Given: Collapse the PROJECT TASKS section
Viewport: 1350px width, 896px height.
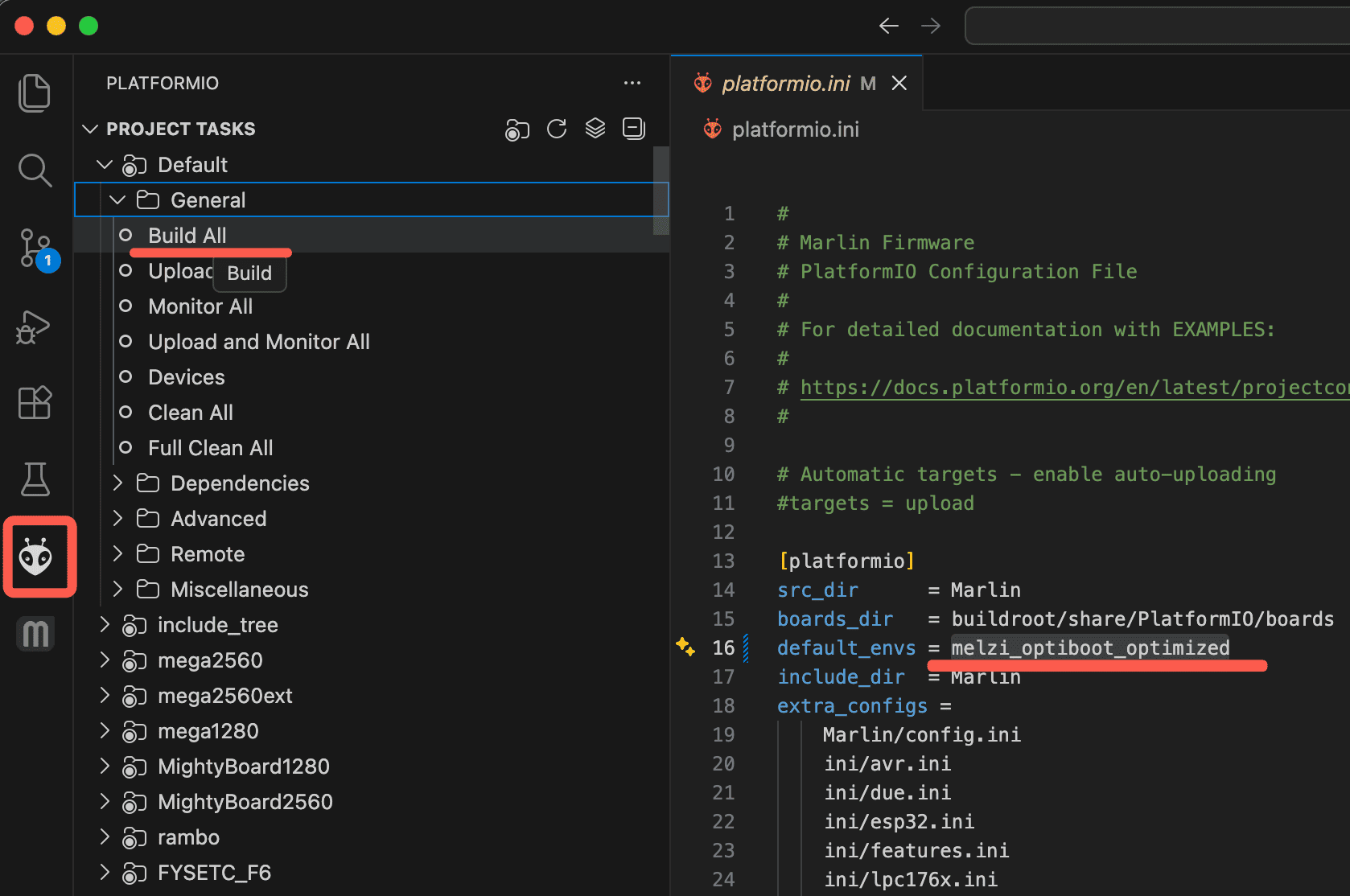Looking at the screenshot, I should (x=90, y=129).
